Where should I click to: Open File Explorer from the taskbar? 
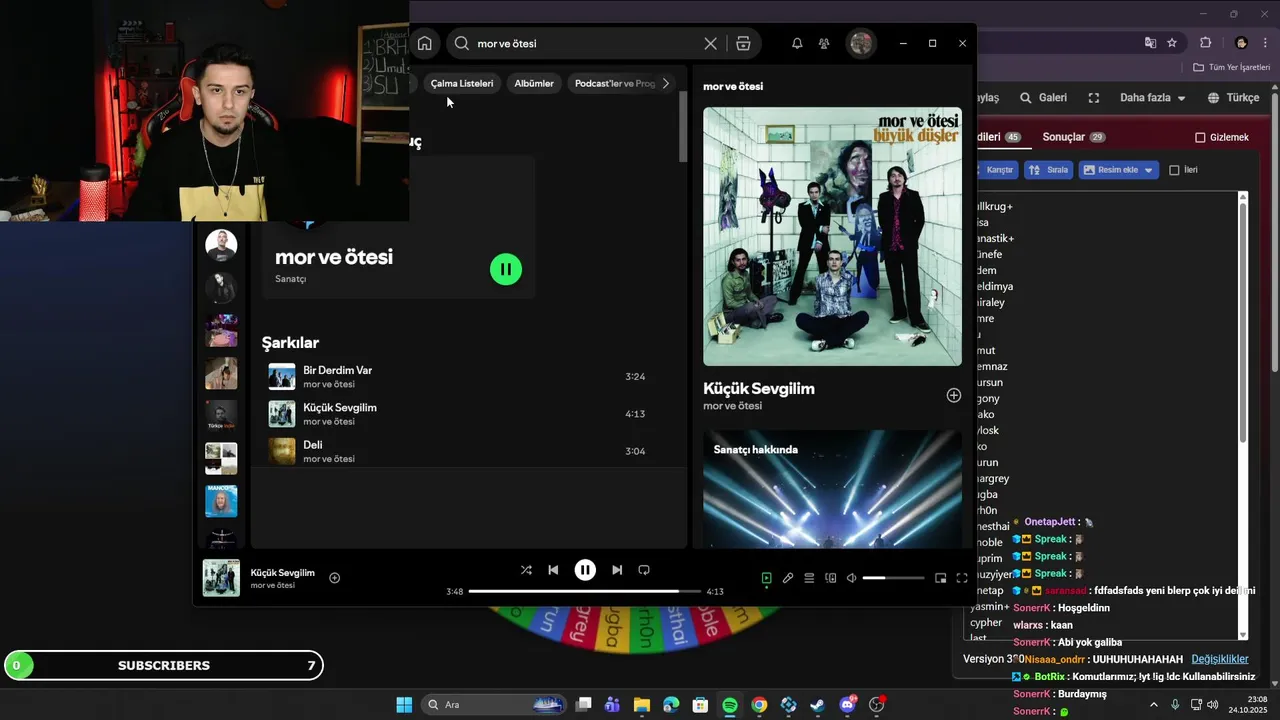(x=641, y=705)
